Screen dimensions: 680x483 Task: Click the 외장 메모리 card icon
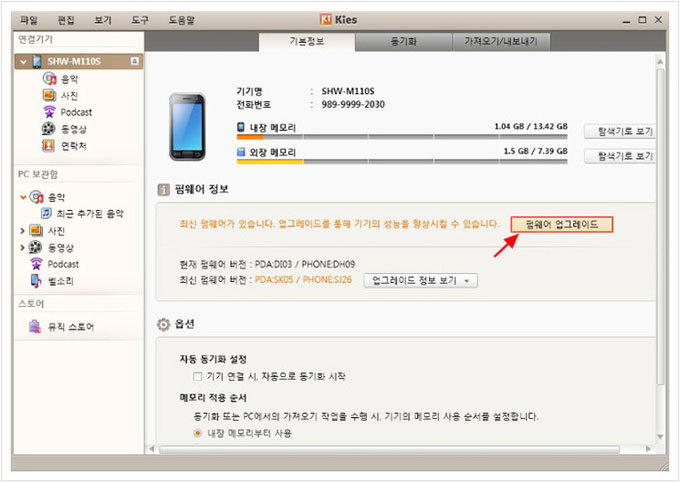coord(241,152)
